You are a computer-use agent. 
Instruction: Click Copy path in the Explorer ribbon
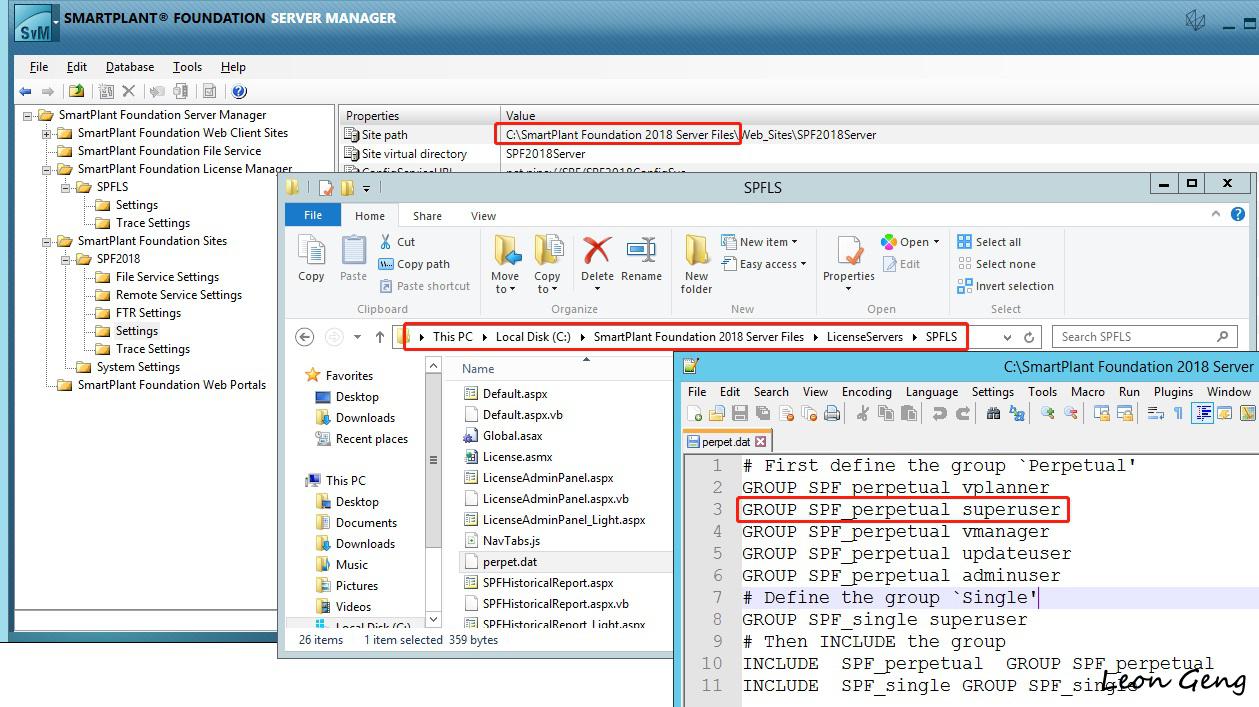pos(414,264)
